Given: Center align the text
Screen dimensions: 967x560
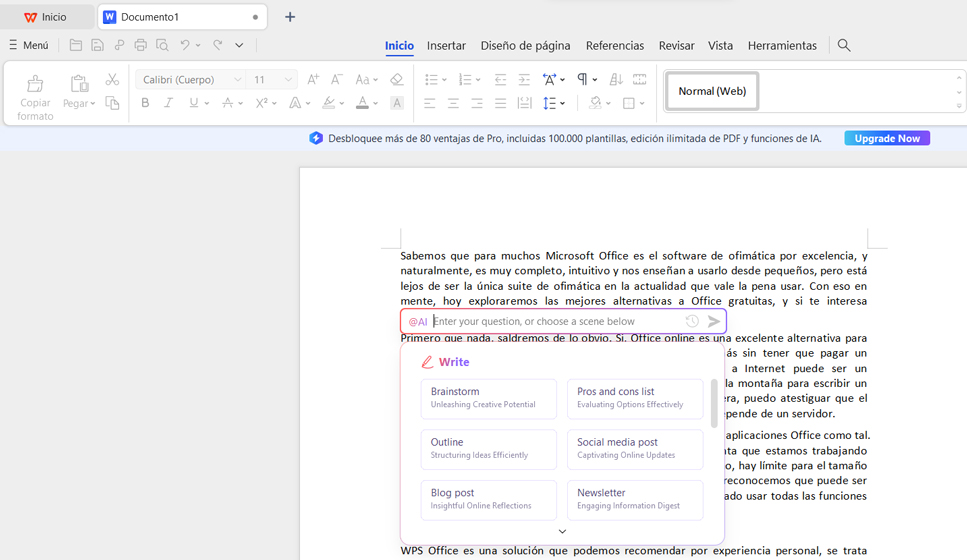Looking at the screenshot, I should (x=453, y=103).
